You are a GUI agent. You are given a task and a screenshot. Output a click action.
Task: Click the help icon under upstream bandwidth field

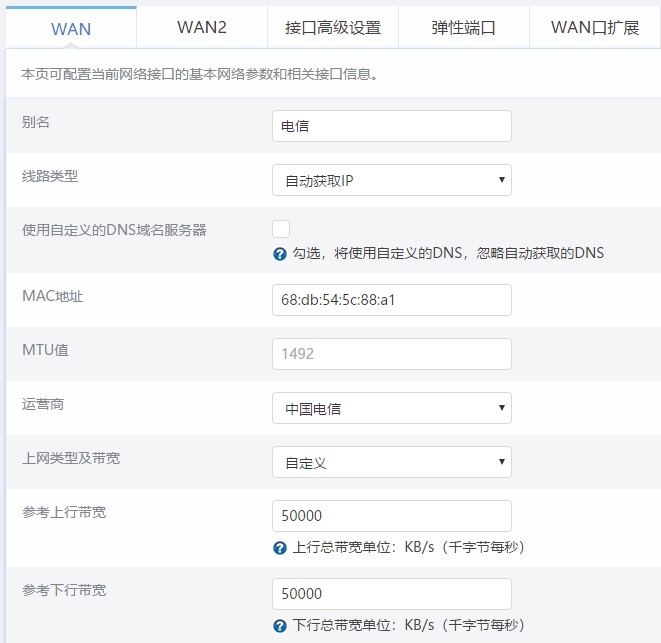(280, 547)
